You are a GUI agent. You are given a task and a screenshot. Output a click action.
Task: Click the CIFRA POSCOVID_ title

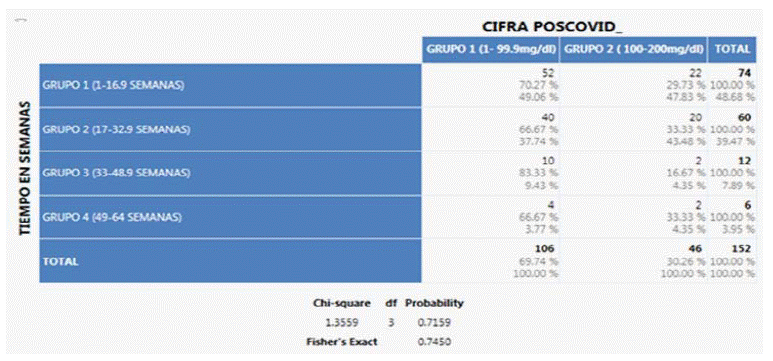pyautogui.click(x=552, y=28)
